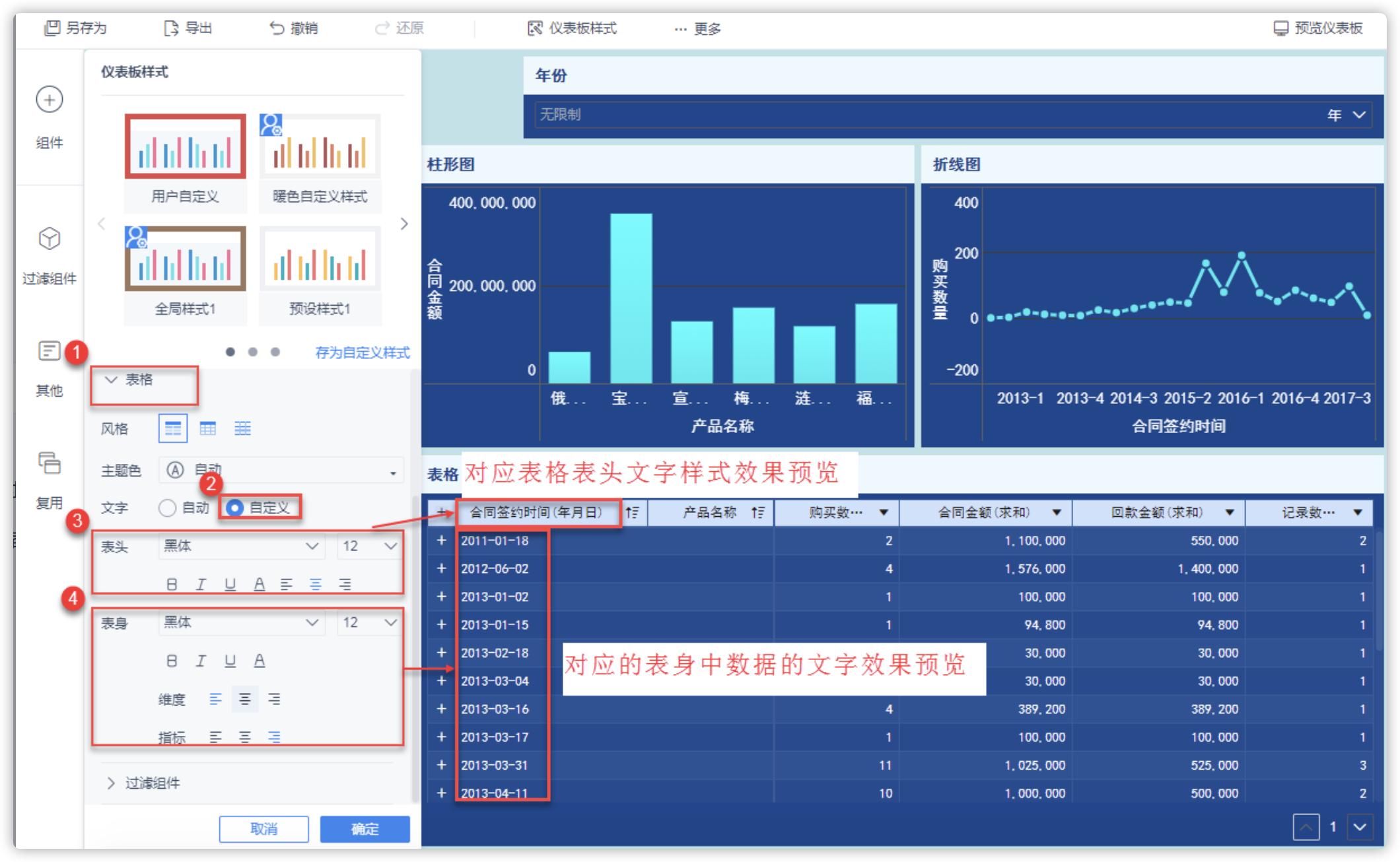Select the 自动 text radio button
Screen dimensions: 1400x862
[x=167, y=508]
